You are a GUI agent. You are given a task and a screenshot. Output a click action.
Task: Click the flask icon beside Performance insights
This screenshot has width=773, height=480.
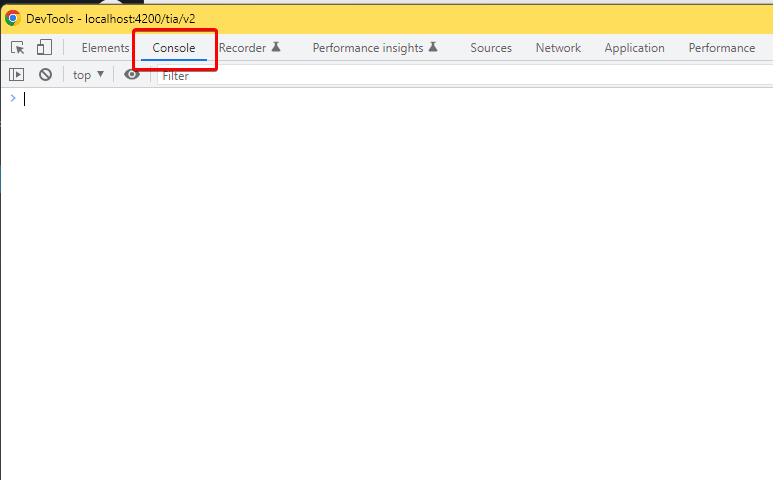(x=433, y=48)
